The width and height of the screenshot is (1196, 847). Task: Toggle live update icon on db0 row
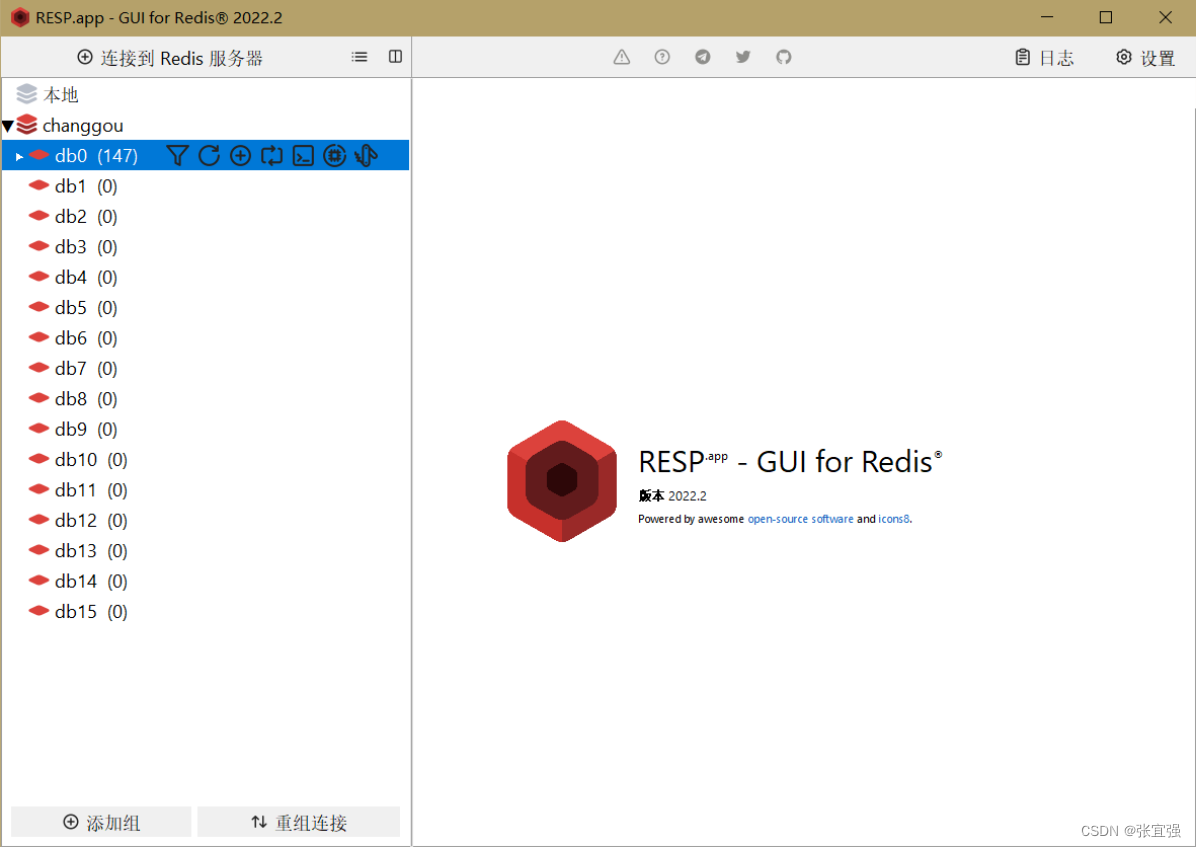click(272, 156)
